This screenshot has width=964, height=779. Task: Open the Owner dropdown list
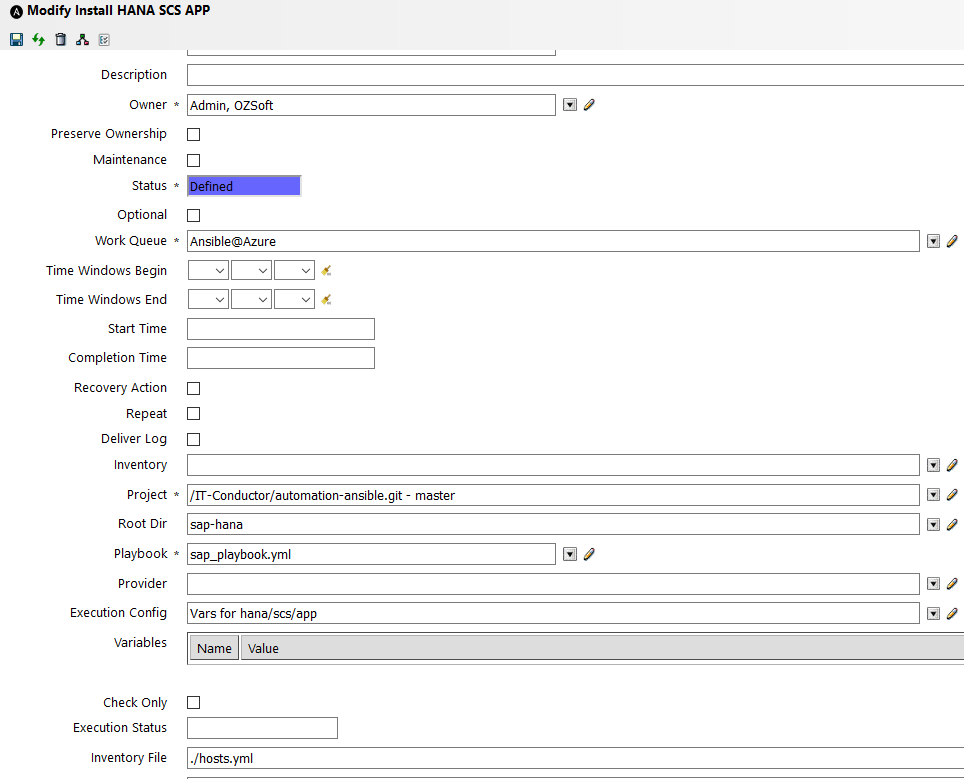570,105
